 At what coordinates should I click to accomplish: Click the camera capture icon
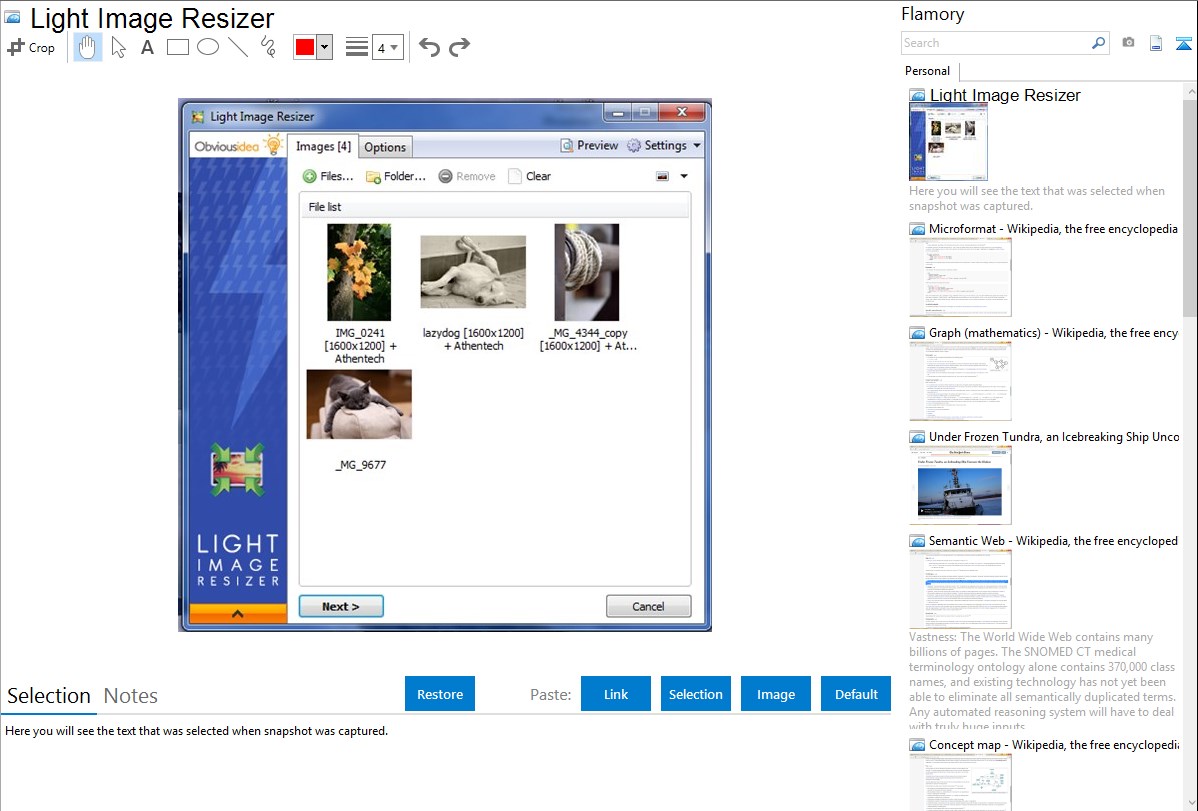[1128, 43]
